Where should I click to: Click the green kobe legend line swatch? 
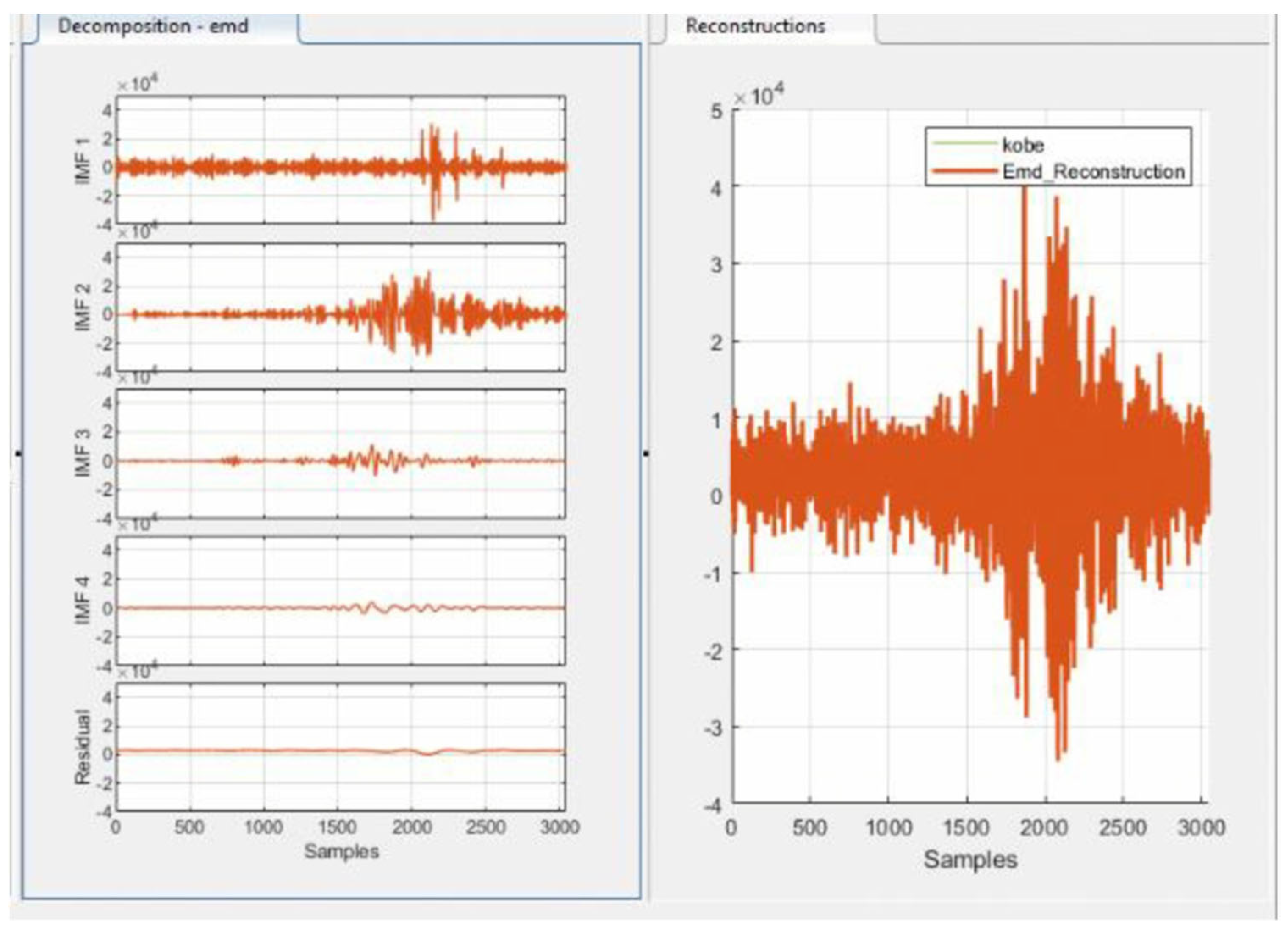964,143
